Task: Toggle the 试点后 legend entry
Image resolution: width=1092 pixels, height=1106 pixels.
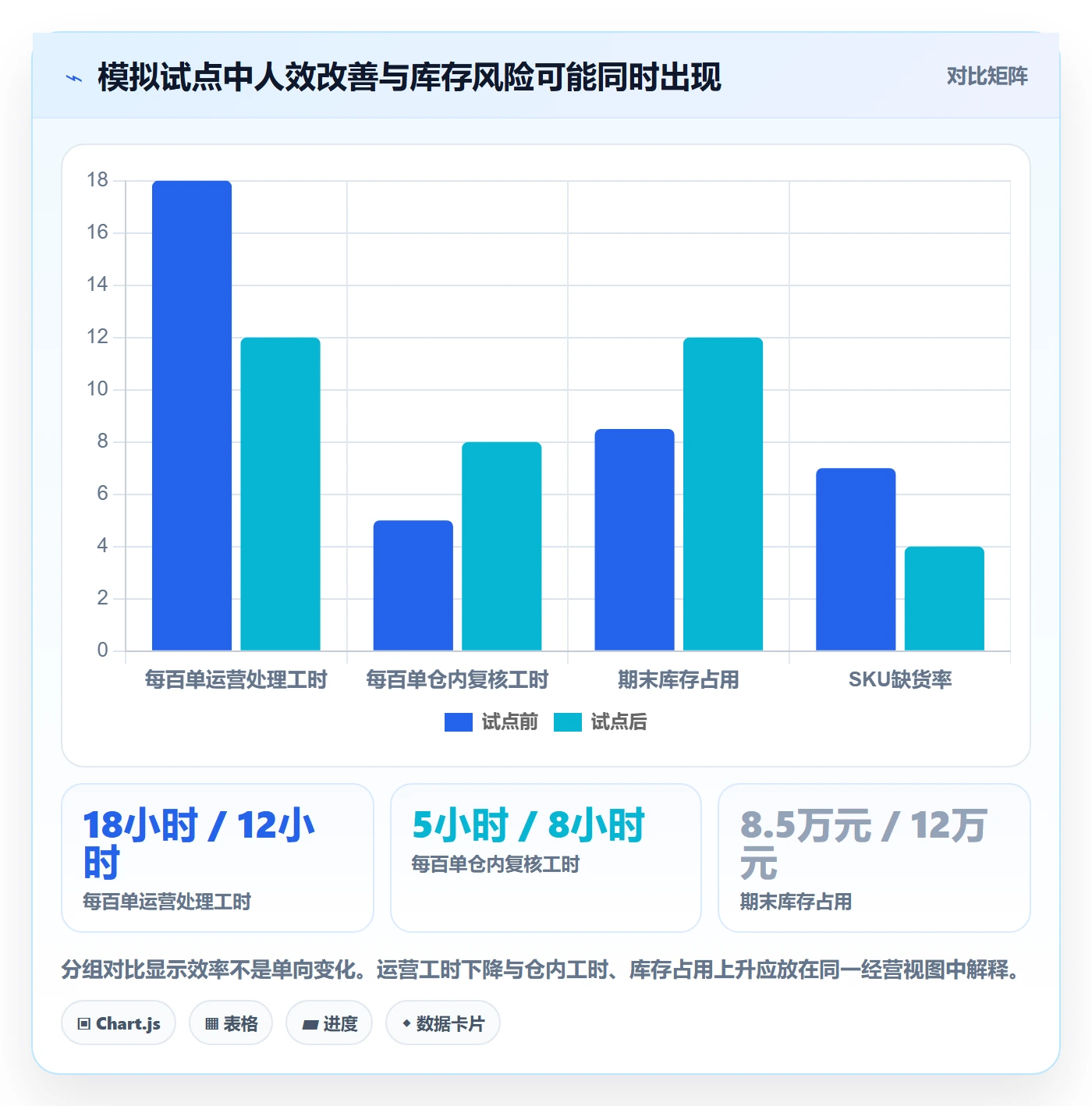Action: pyautogui.click(x=600, y=722)
